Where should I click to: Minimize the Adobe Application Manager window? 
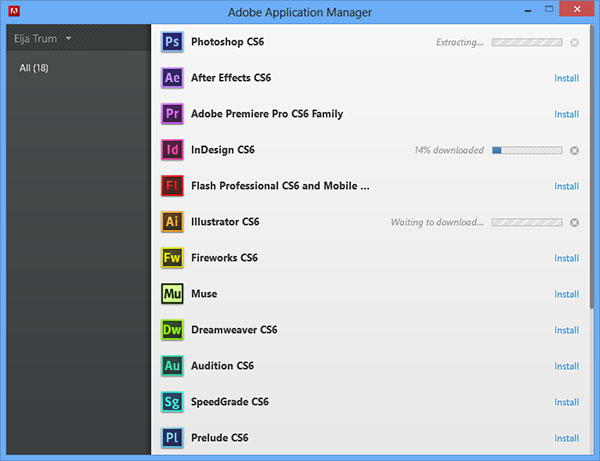[528, 10]
